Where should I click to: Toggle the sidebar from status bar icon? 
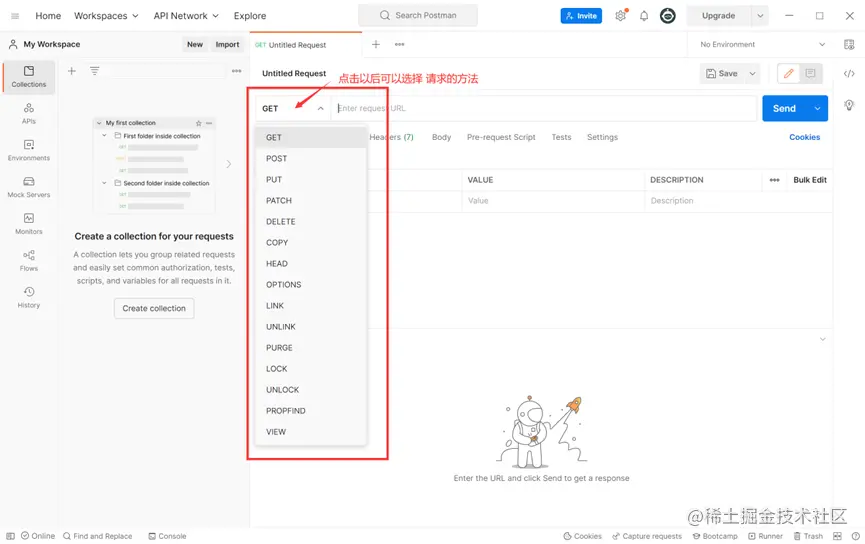click(x=10, y=536)
